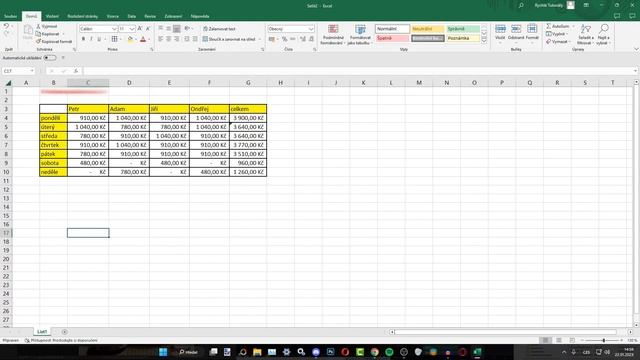Switch to Page Layout view in status bar

tap(559, 340)
